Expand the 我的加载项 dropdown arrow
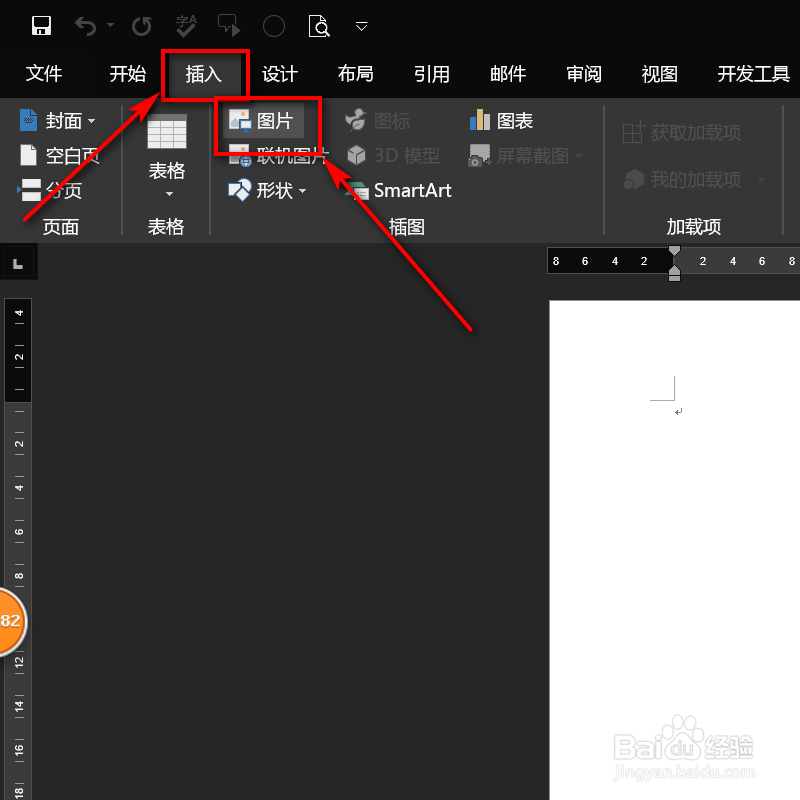 pos(762,180)
